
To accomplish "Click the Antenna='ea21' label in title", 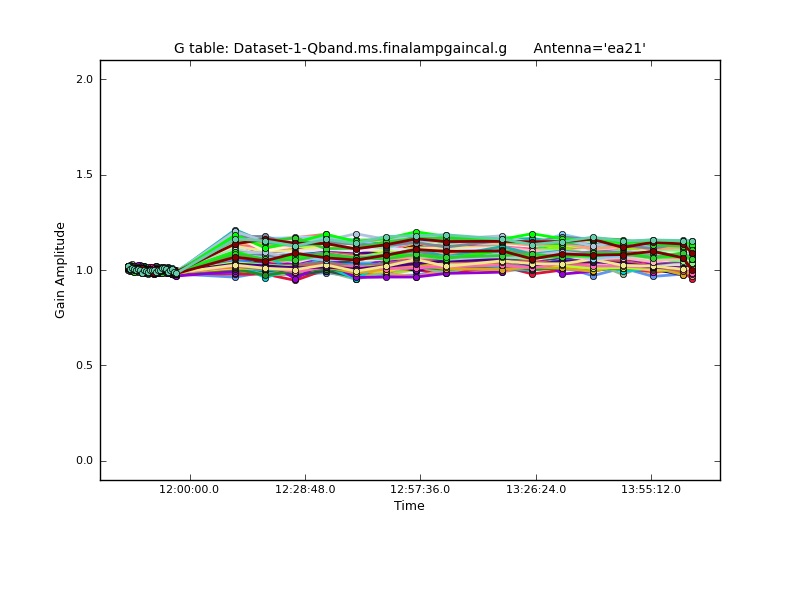I will pyautogui.click(x=589, y=48).
